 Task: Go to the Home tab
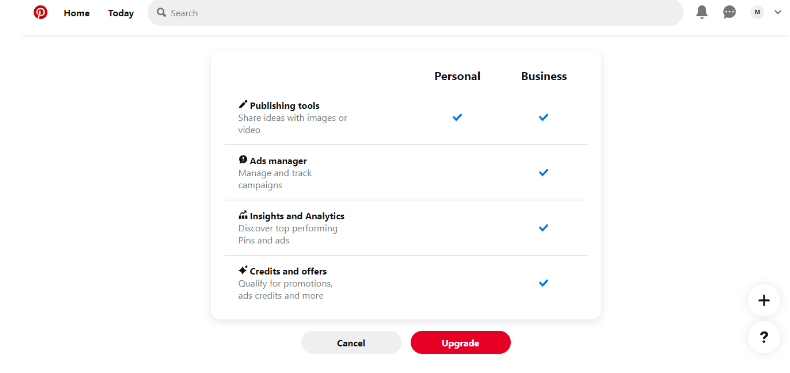click(x=77, y=13)
